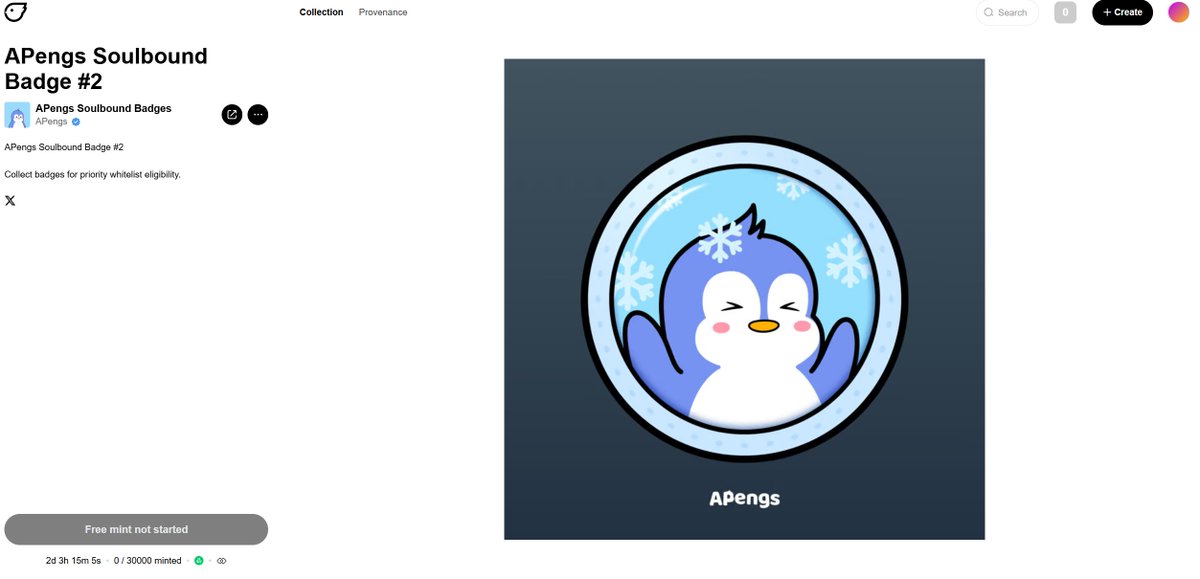Click the APengs Soulbound Badge #2 heading

[x=106, y=68]
